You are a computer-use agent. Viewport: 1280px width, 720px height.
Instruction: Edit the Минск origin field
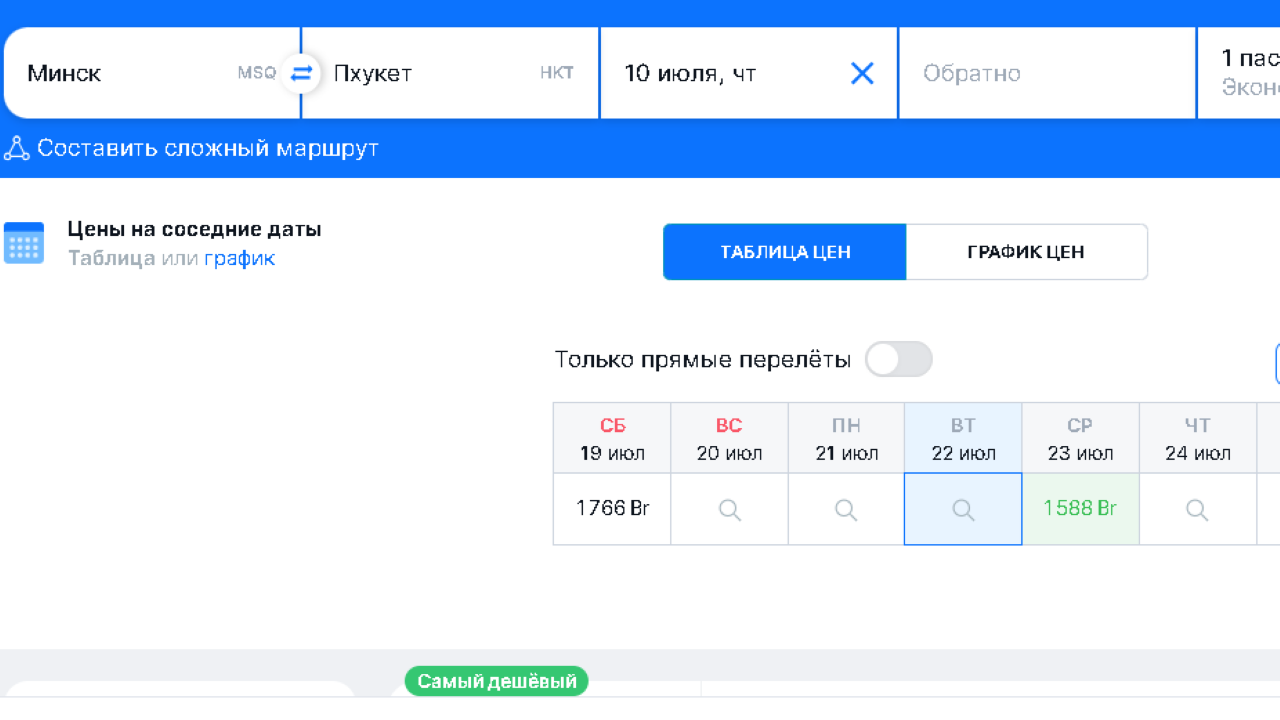tap(120, 73)
